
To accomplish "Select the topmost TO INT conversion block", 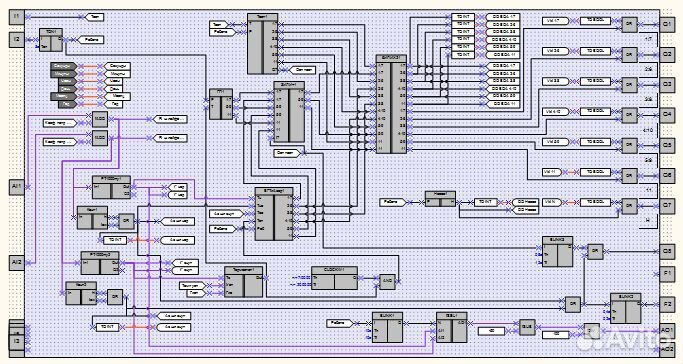I will 463,17.
